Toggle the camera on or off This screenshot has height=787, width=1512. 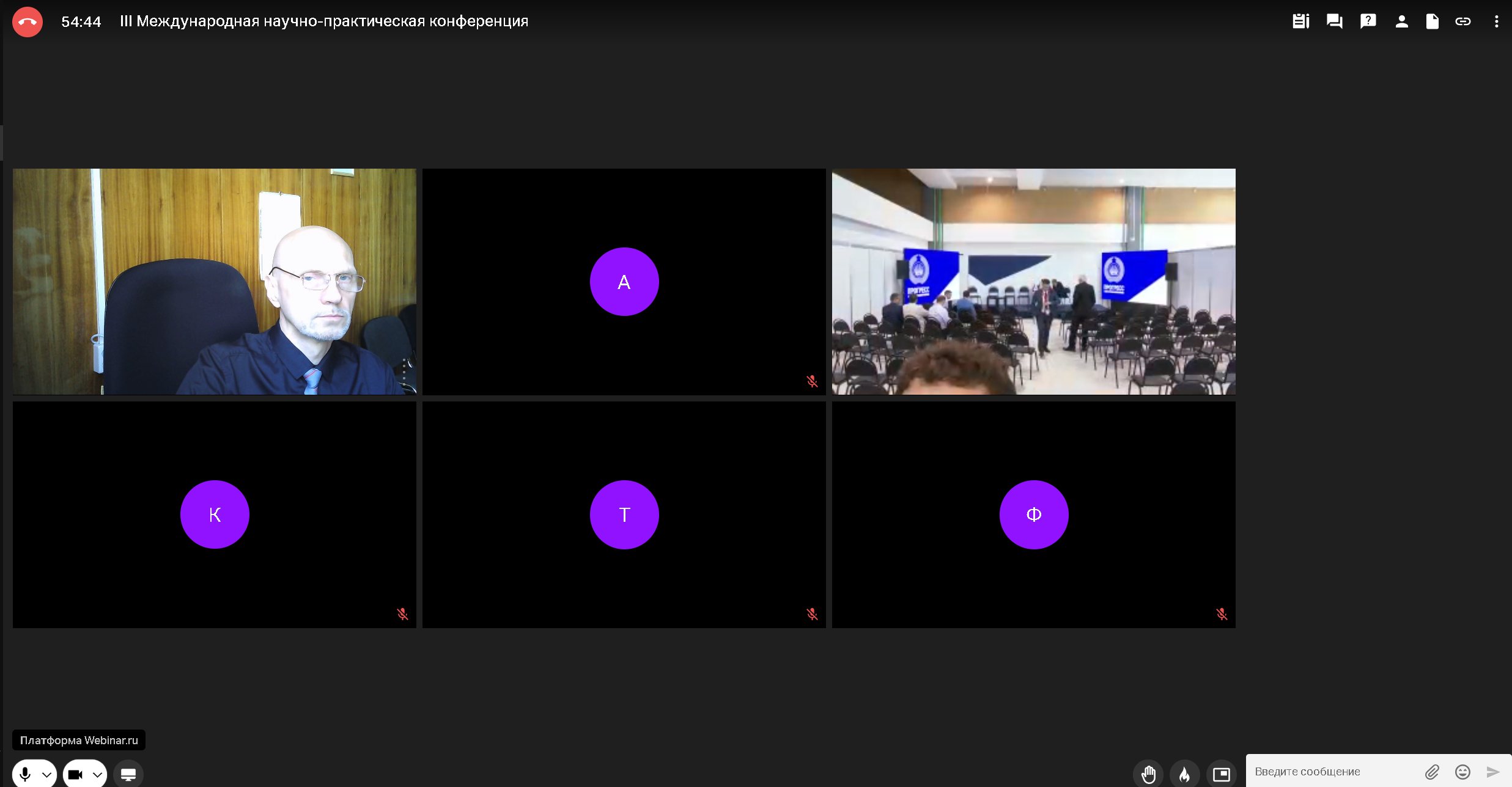click(75, 774)
